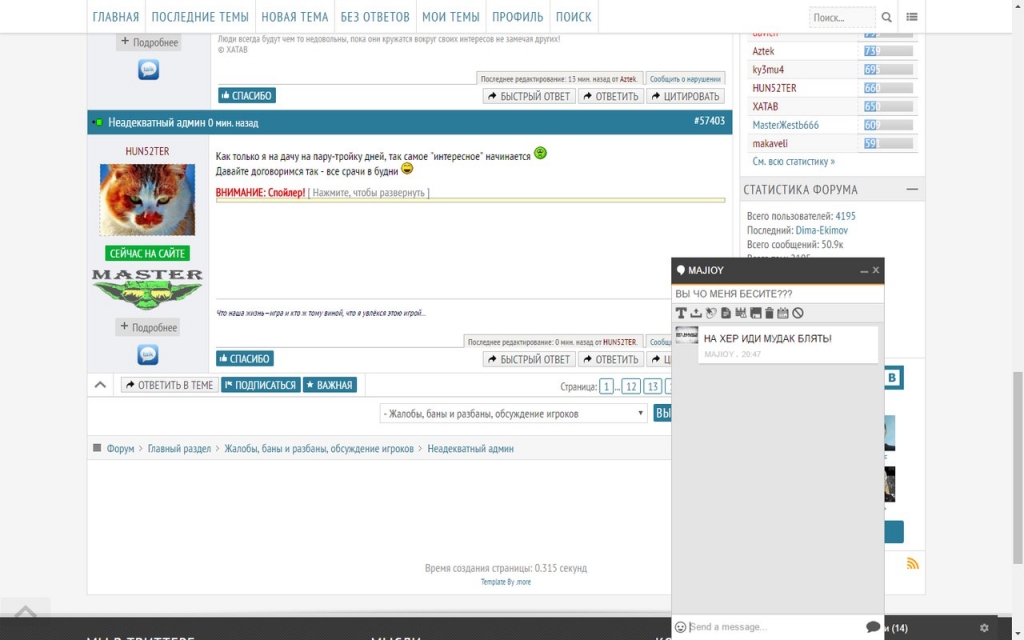This screenshot has height=640, width=1024.
Task: Open chat settings gear icon
Action: [x=984, y=628]
